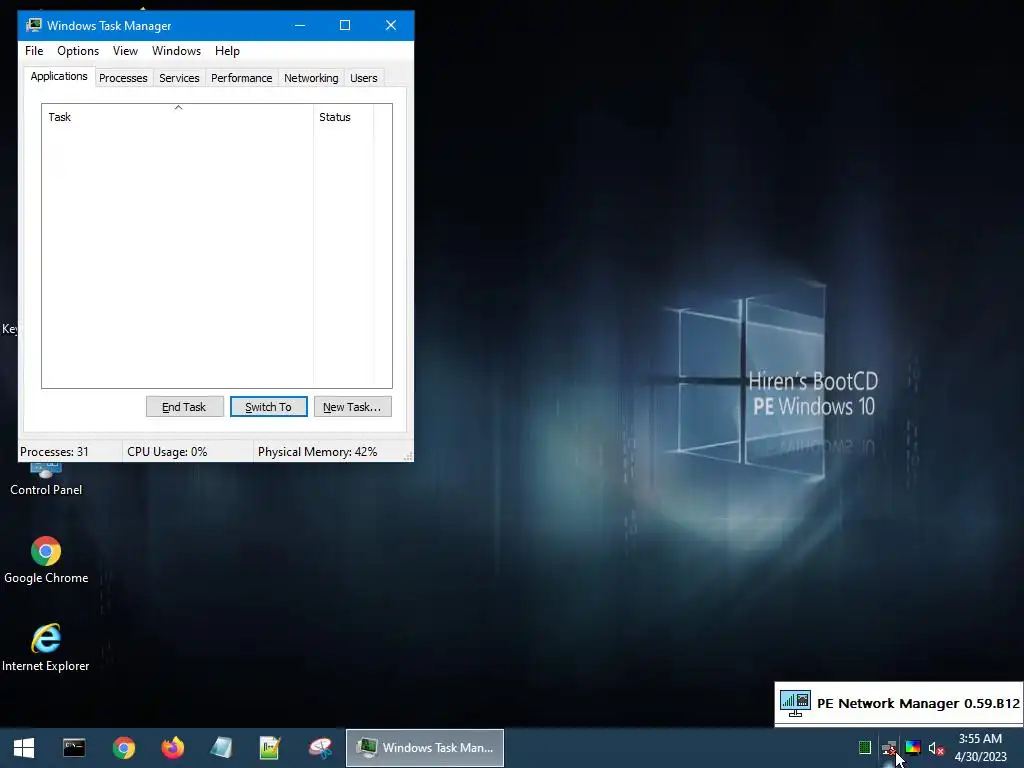The width and height of the screenshot is (1024, 768).
Task: Click the color display tray icon
Action: [x=913, y=748]
